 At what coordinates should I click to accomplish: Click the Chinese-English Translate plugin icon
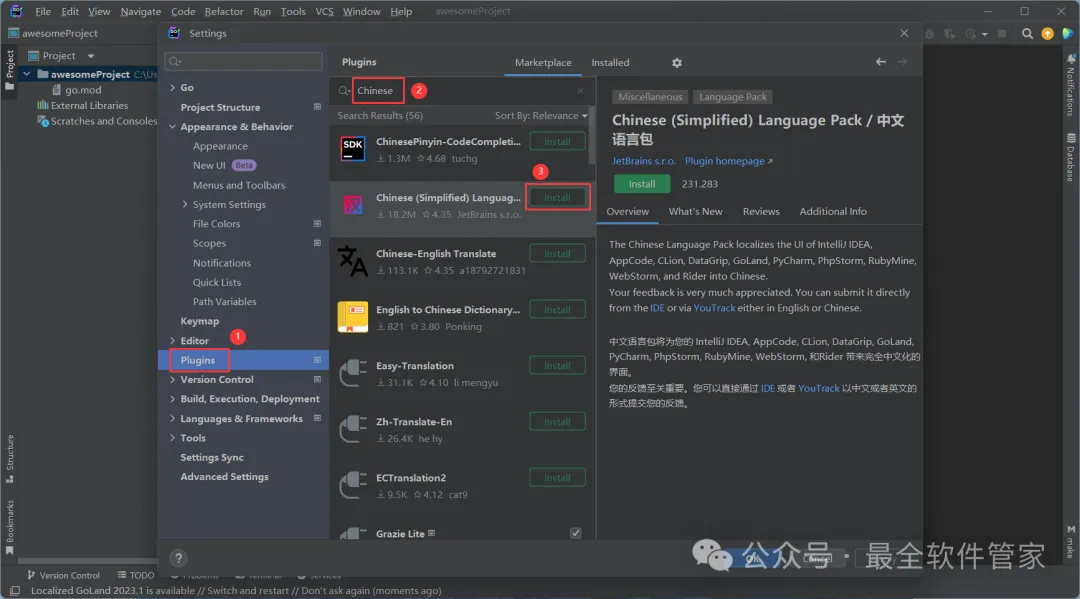353,261
